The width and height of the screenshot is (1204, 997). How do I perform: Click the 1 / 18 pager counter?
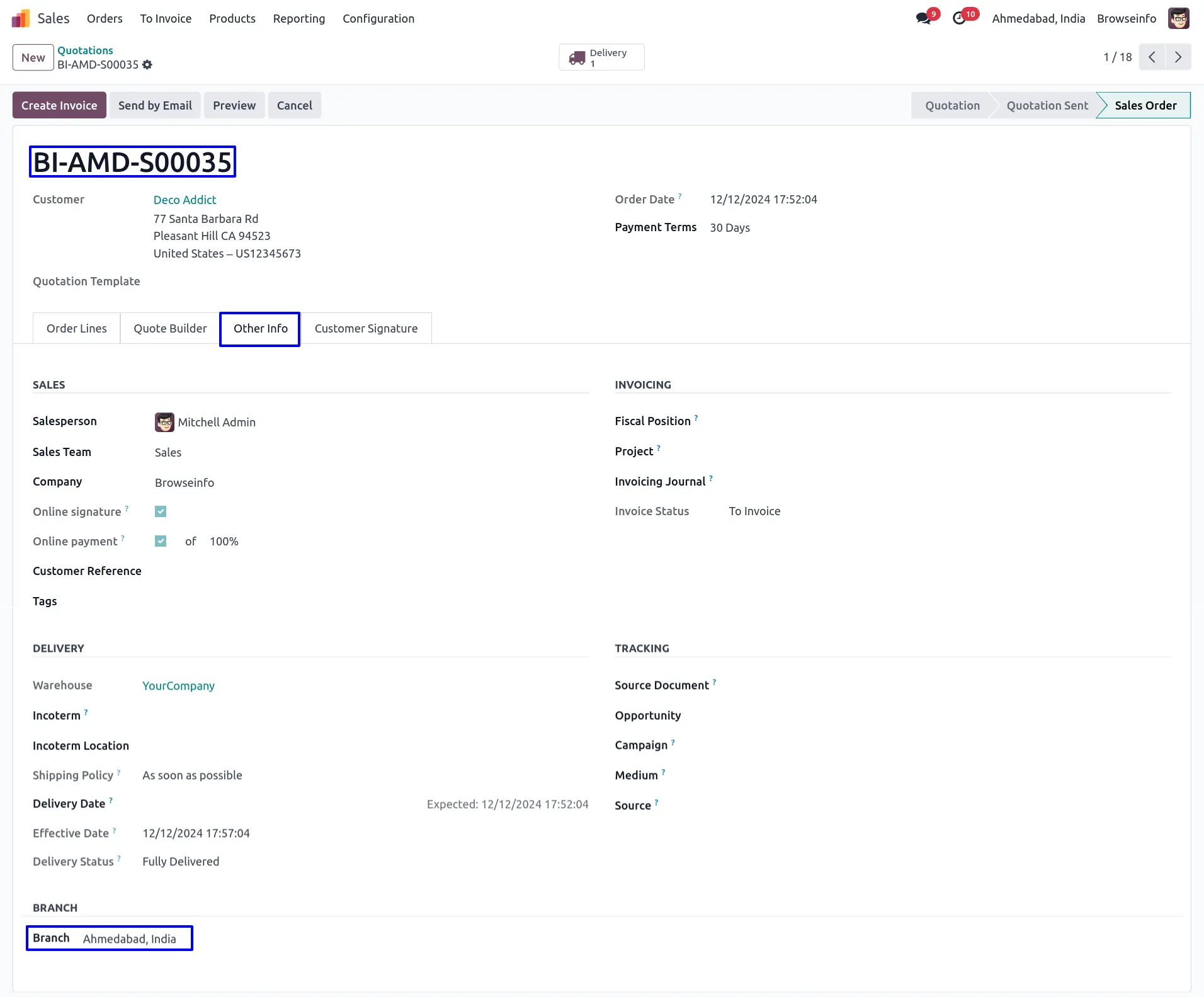[1118, 57]
